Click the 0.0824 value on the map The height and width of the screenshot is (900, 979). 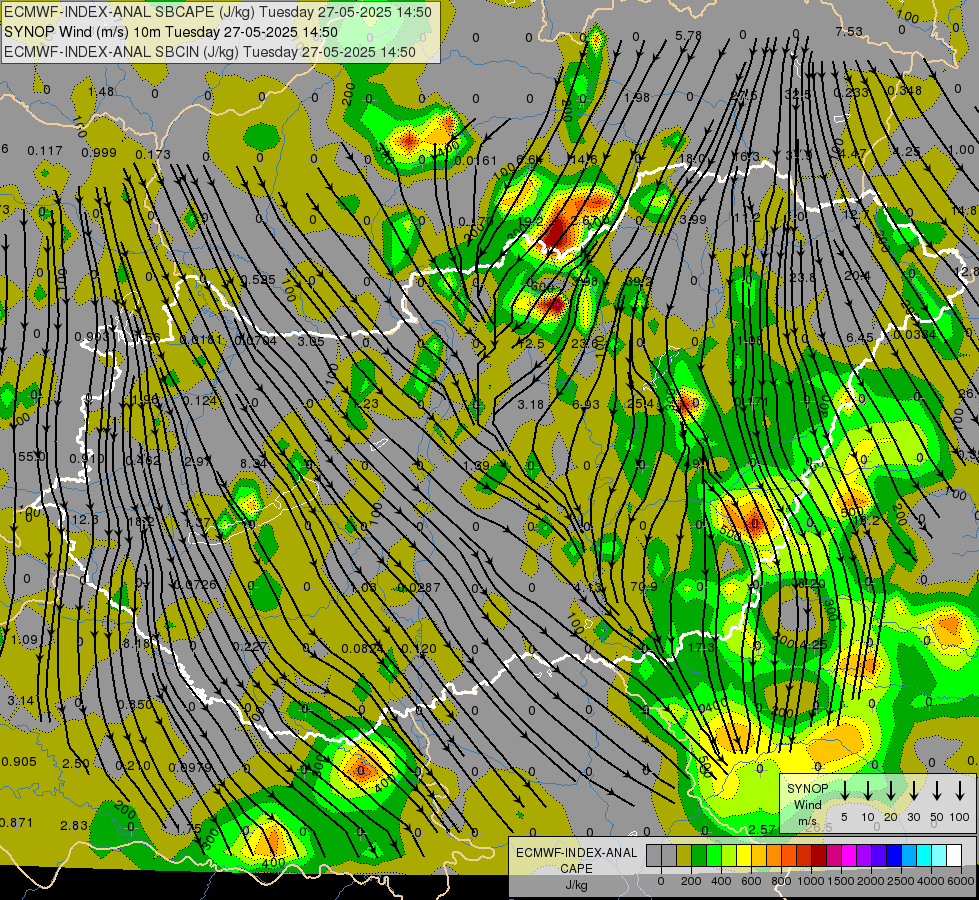pyautogui.click(x=363, y=649)
